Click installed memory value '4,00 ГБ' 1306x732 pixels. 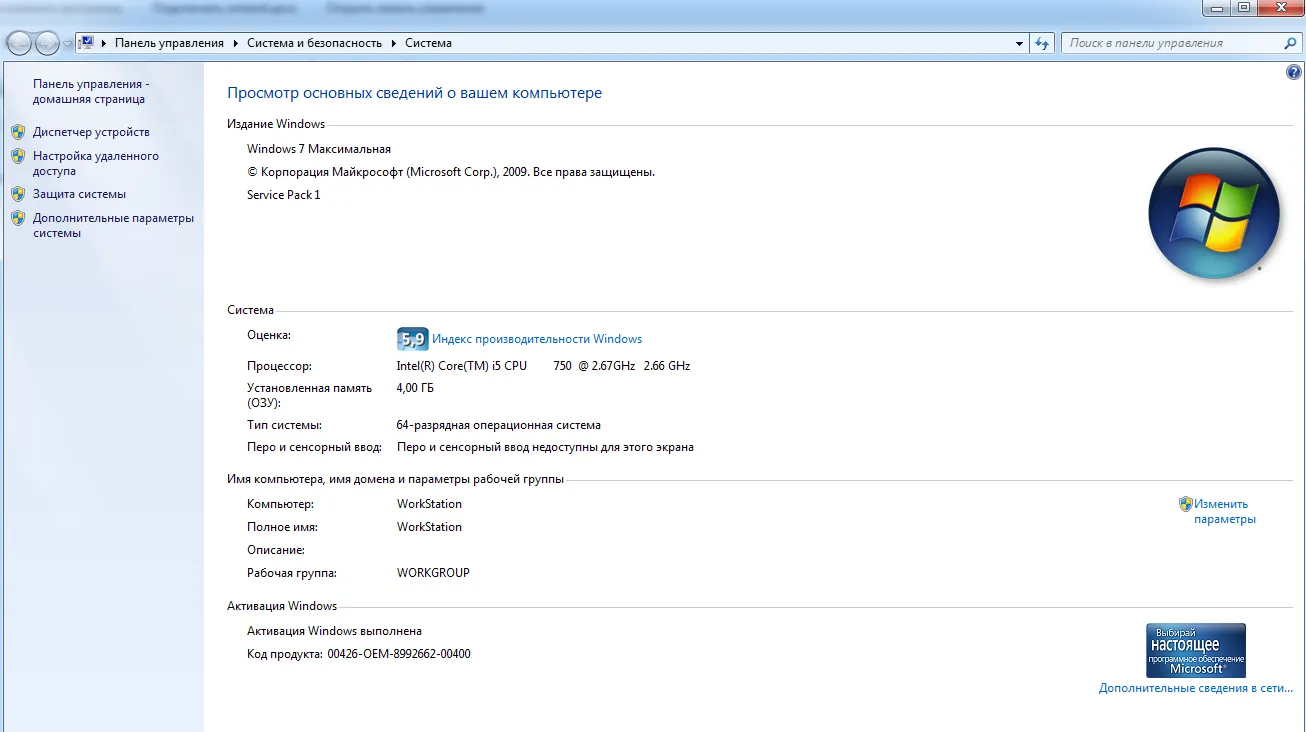[x=415, y=388]
